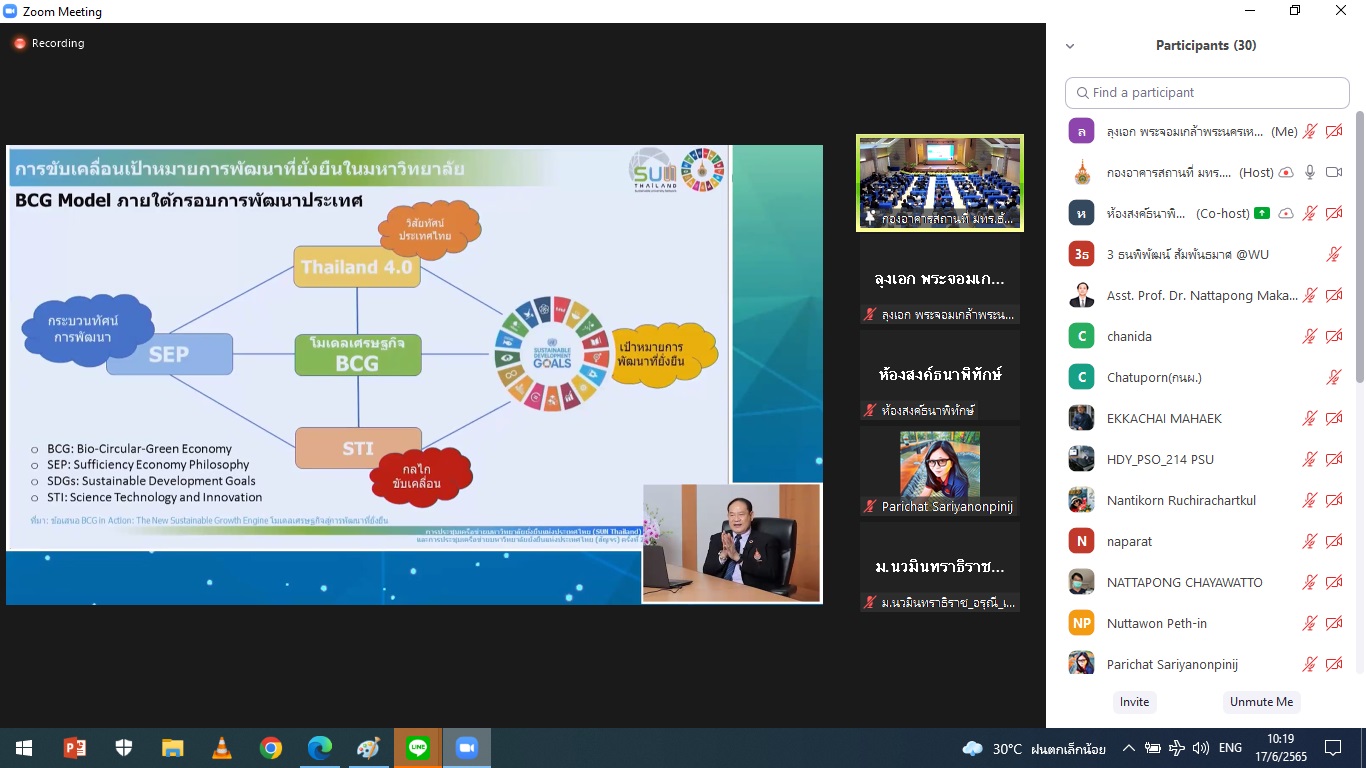This screenshot has height=768, width=1366.
Task: Click the camera-off icon for Asst. Prof. Dr. Nattapong
Action: pyautogui.click(x=1334, y=296)
